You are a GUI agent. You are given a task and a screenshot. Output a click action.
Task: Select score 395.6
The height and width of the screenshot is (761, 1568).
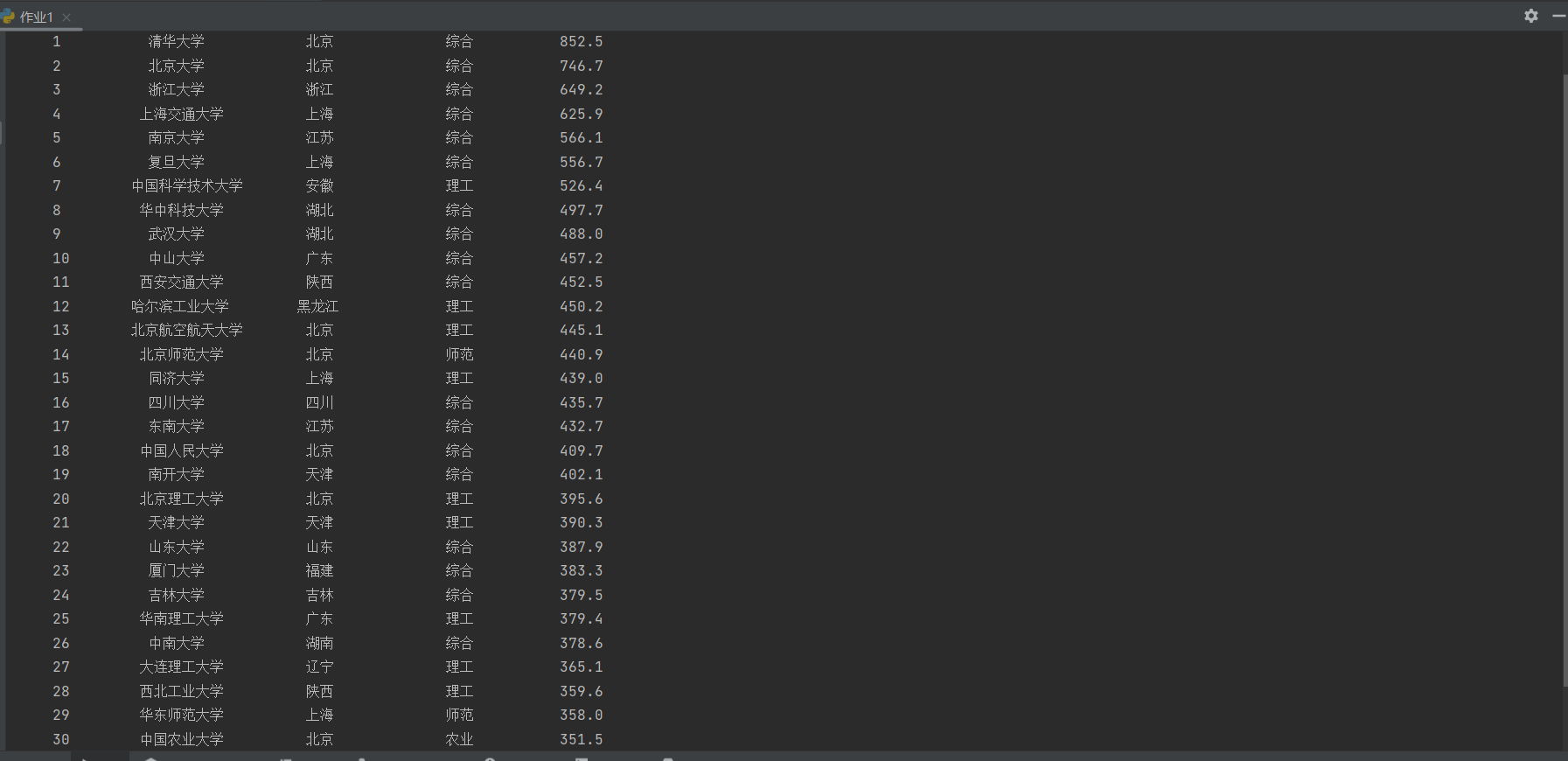(x=582, y=499)
